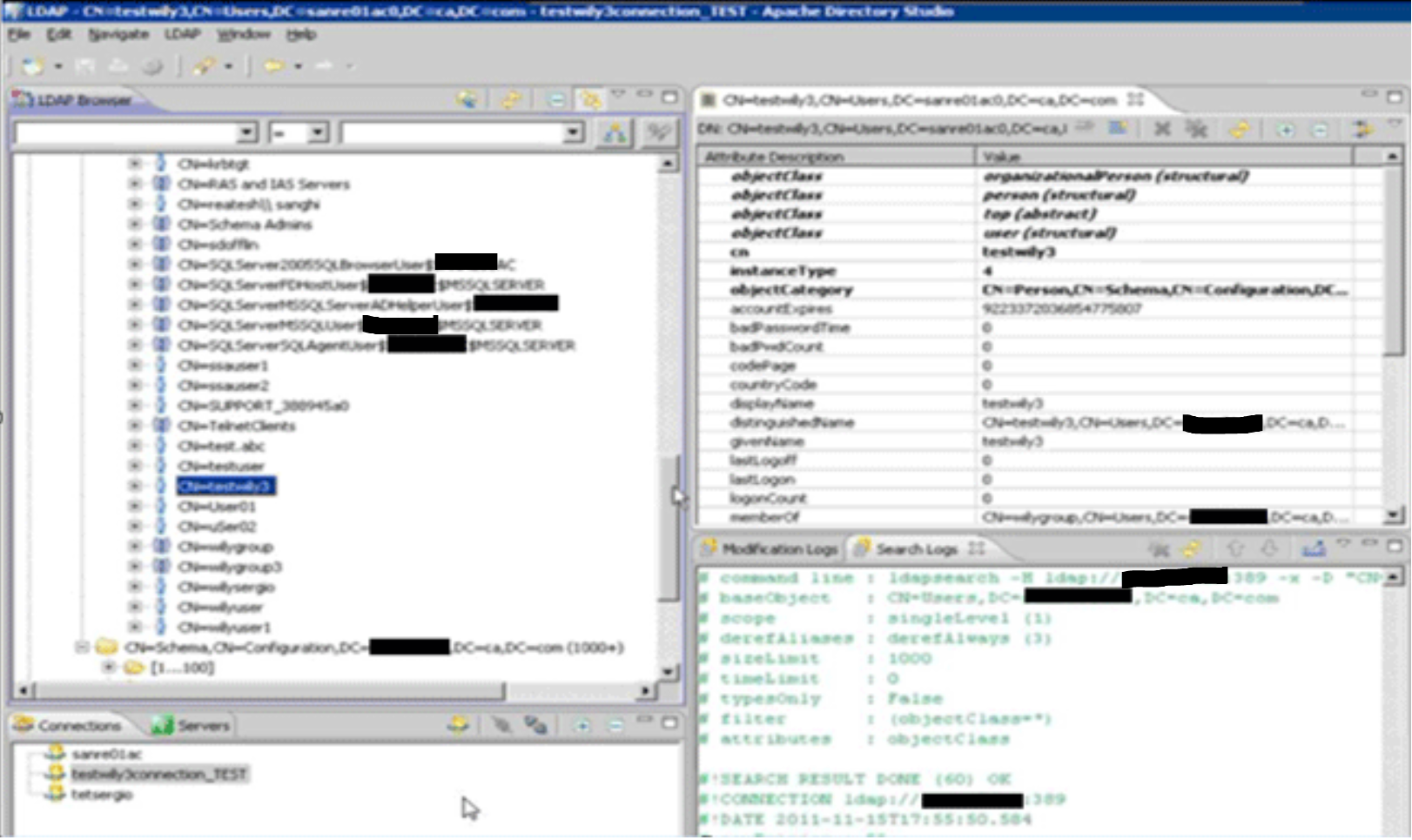This screenshot has width=1412, height=840.
Task: Expand the [1...100] folder node
Action: pyautogui.click(x=109, y=667)
